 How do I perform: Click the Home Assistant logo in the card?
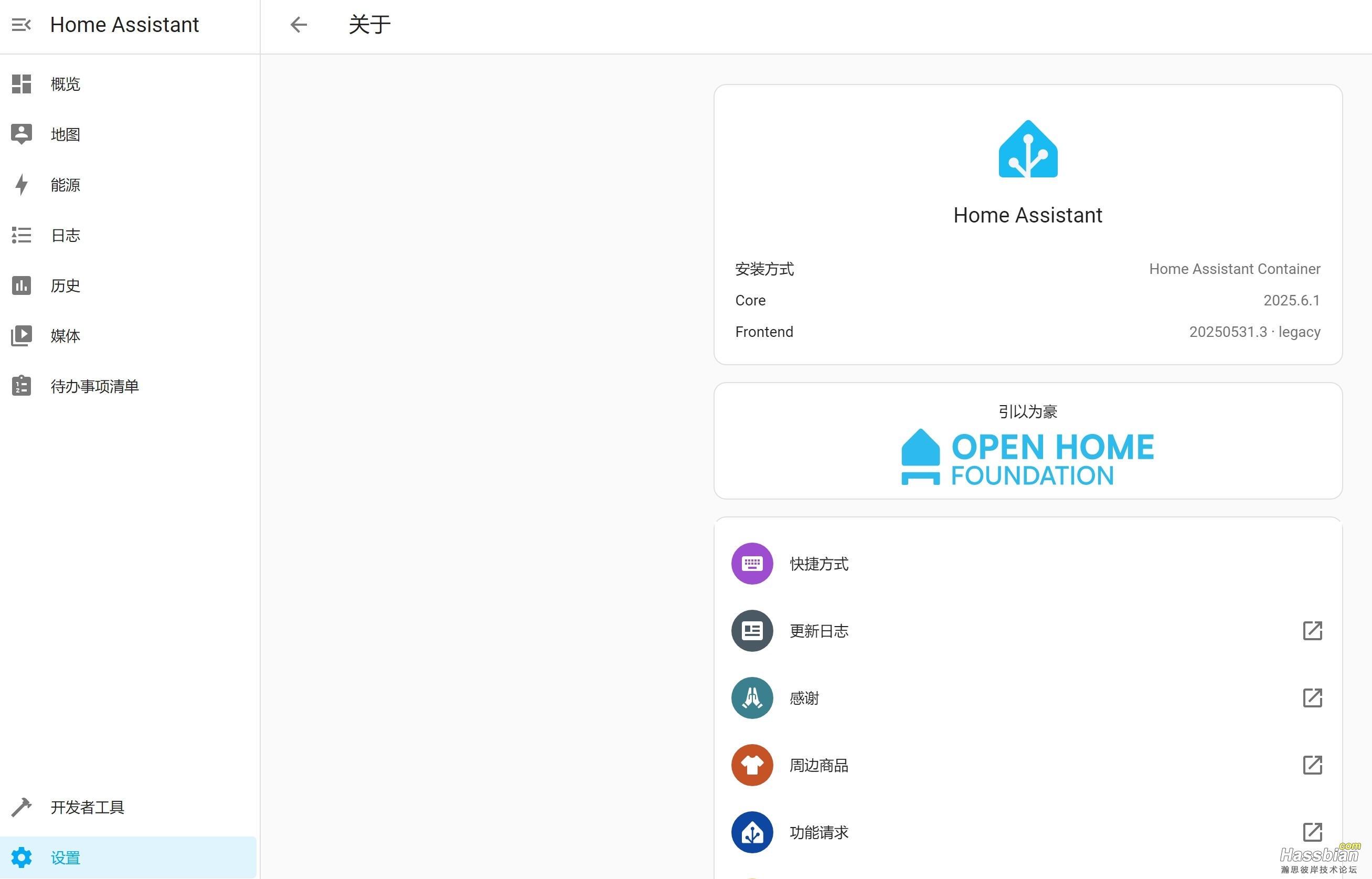click(x=1028, y=149)
